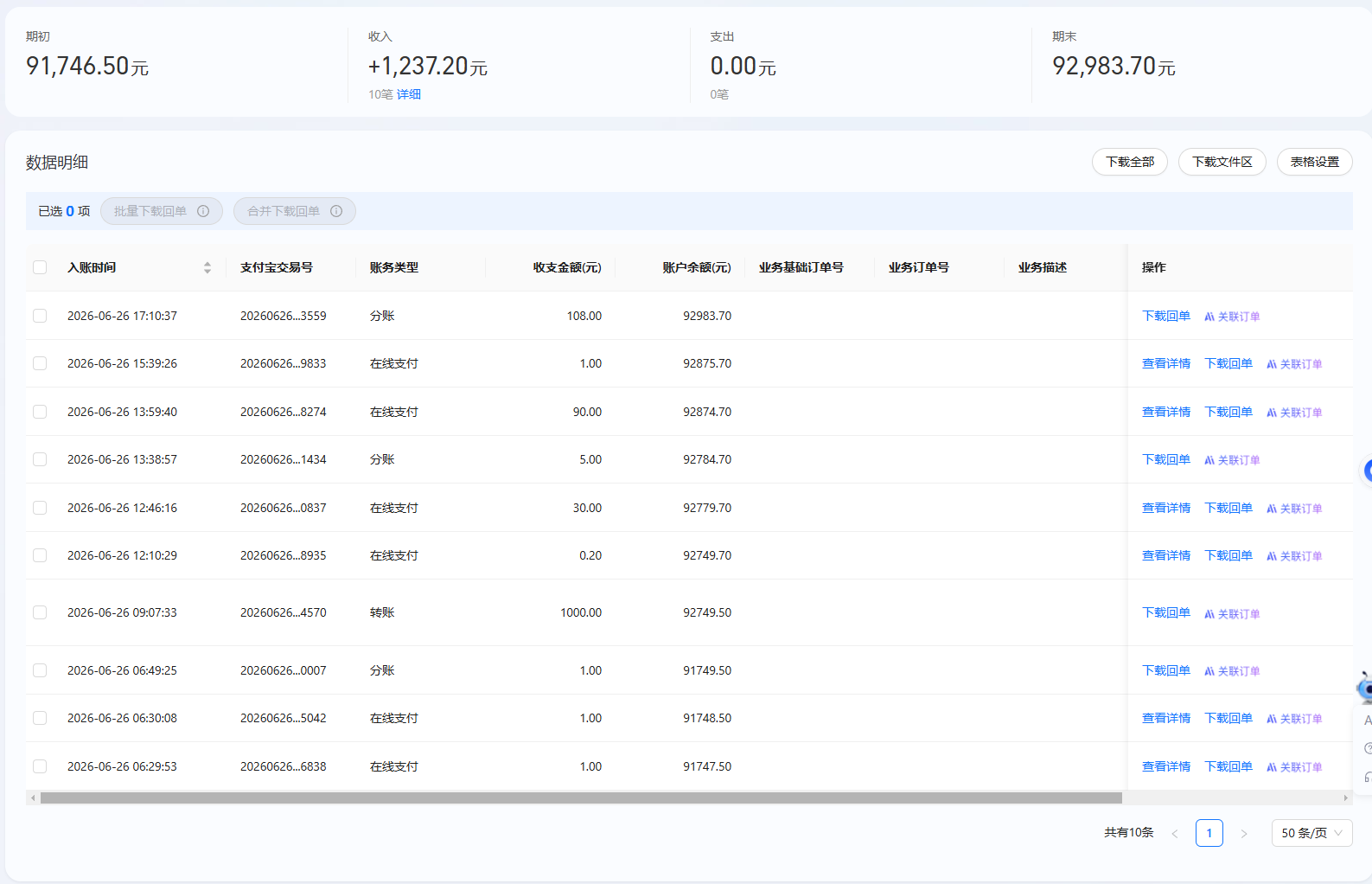Select page number 1 in pagination

(1209, 833)
